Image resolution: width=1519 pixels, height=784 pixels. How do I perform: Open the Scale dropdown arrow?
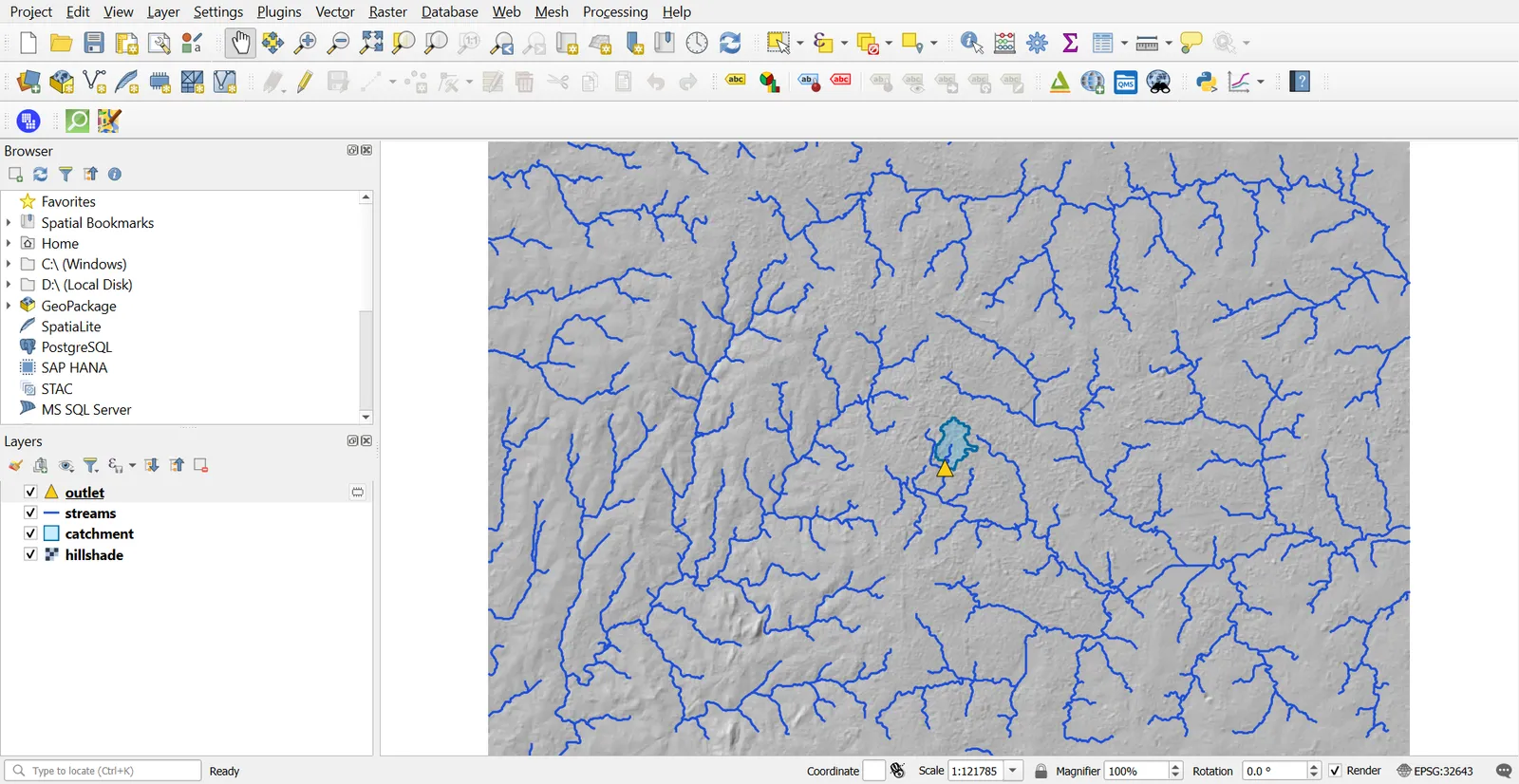click(x=1014, y=771)
